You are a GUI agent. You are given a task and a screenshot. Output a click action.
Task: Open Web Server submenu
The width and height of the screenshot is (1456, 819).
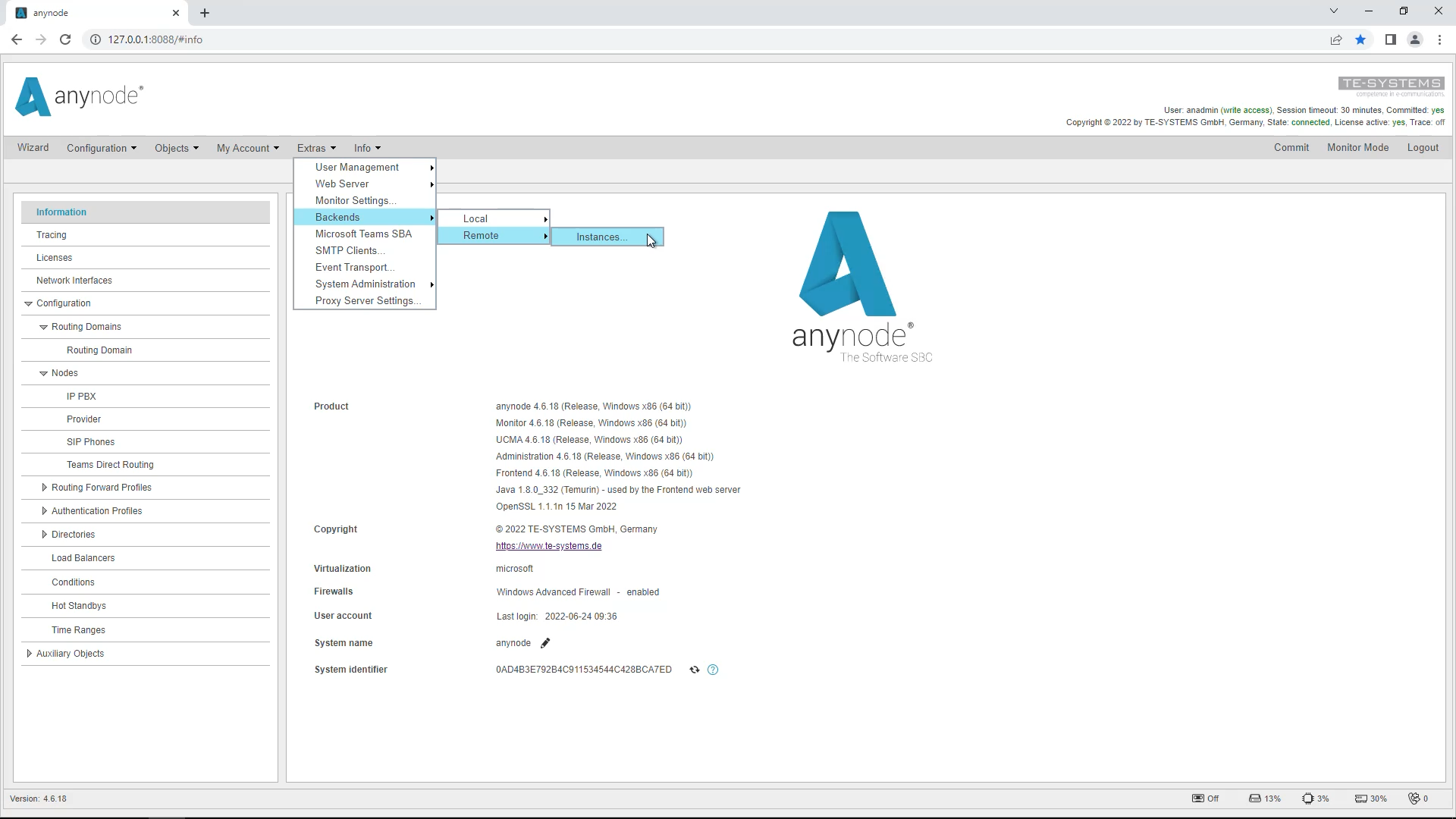365,184
